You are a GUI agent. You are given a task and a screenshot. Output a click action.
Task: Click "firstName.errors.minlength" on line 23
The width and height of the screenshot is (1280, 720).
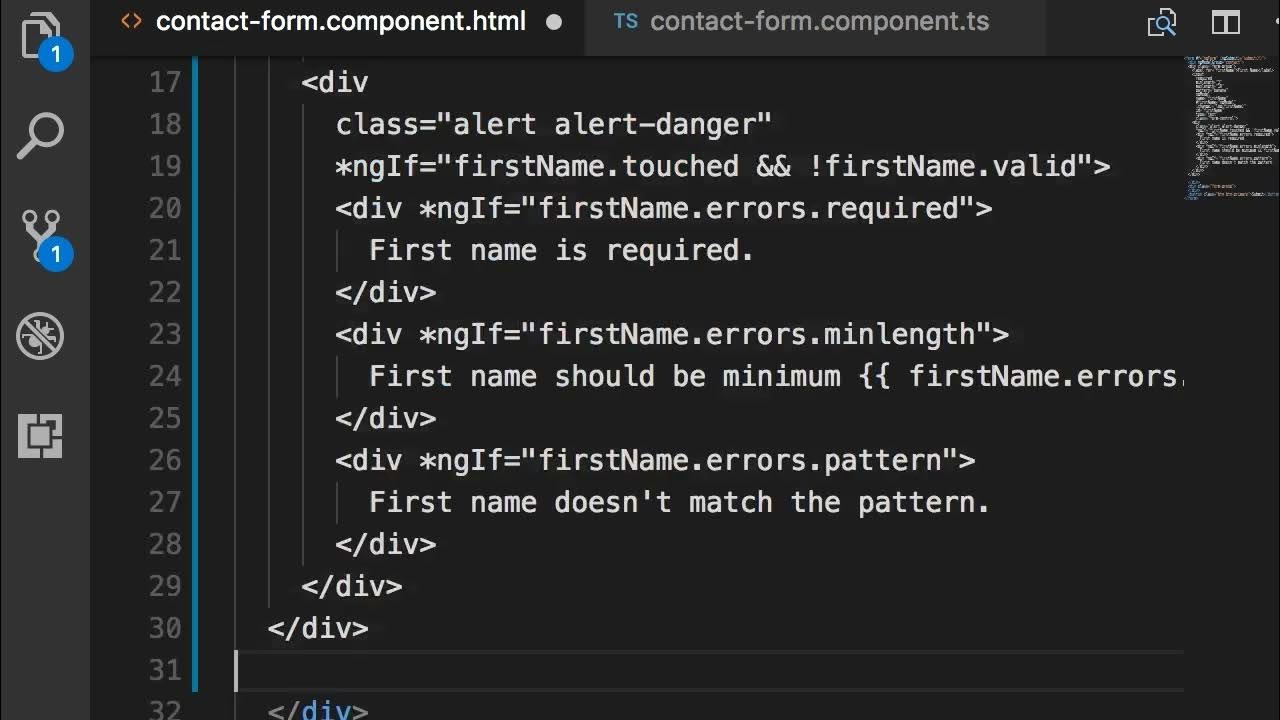[757, 334]
